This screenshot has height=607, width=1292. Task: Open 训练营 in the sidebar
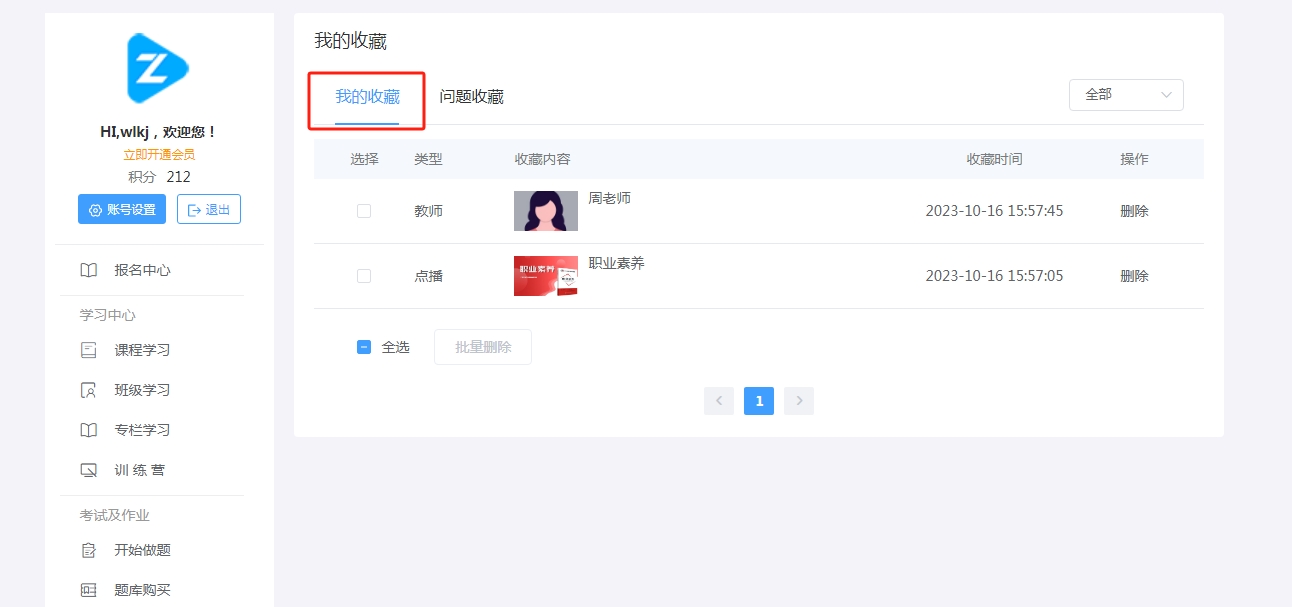(140, 470)
